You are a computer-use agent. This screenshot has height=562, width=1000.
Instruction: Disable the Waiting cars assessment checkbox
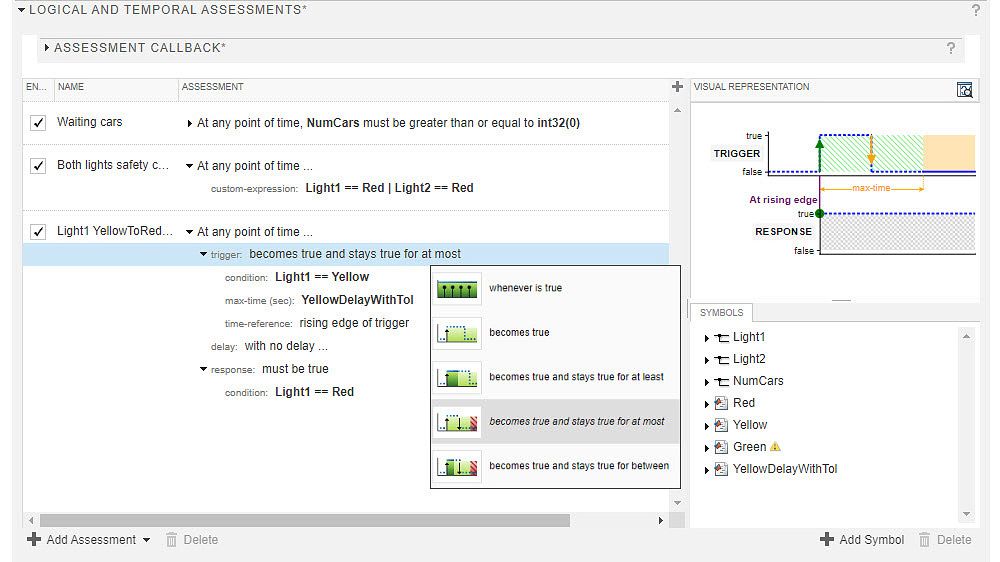(x=38, y=123)
